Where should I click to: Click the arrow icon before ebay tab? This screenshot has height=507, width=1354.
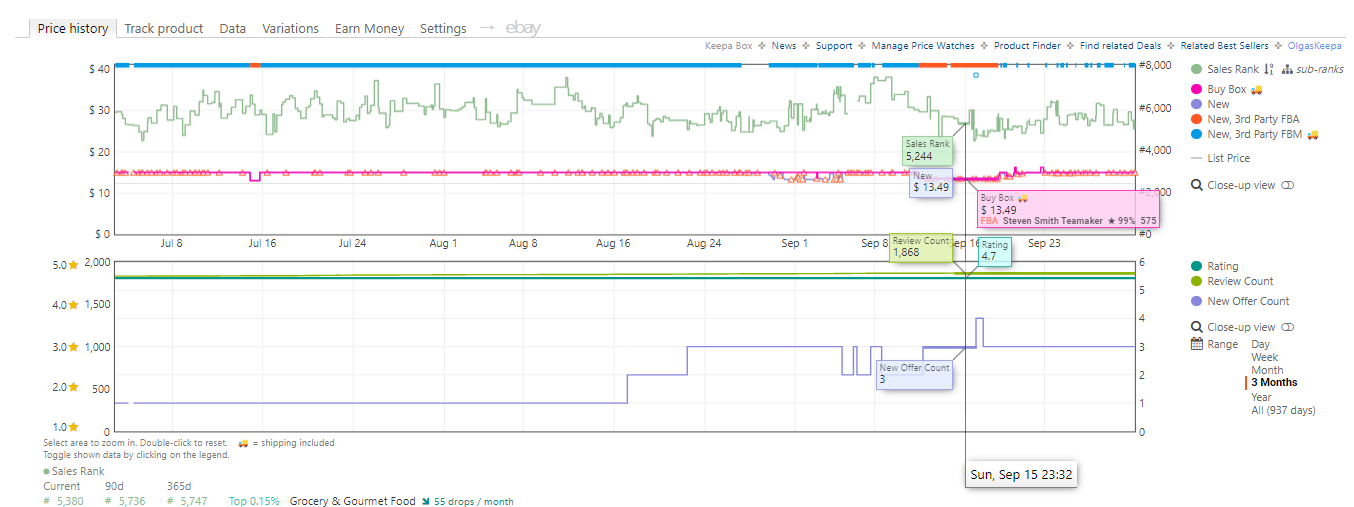[487, 28]
